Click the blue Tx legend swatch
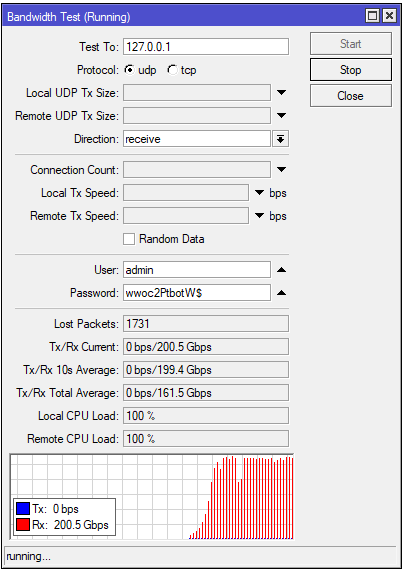This screenshot has height=572, width=404. click(x=23, y=509)
